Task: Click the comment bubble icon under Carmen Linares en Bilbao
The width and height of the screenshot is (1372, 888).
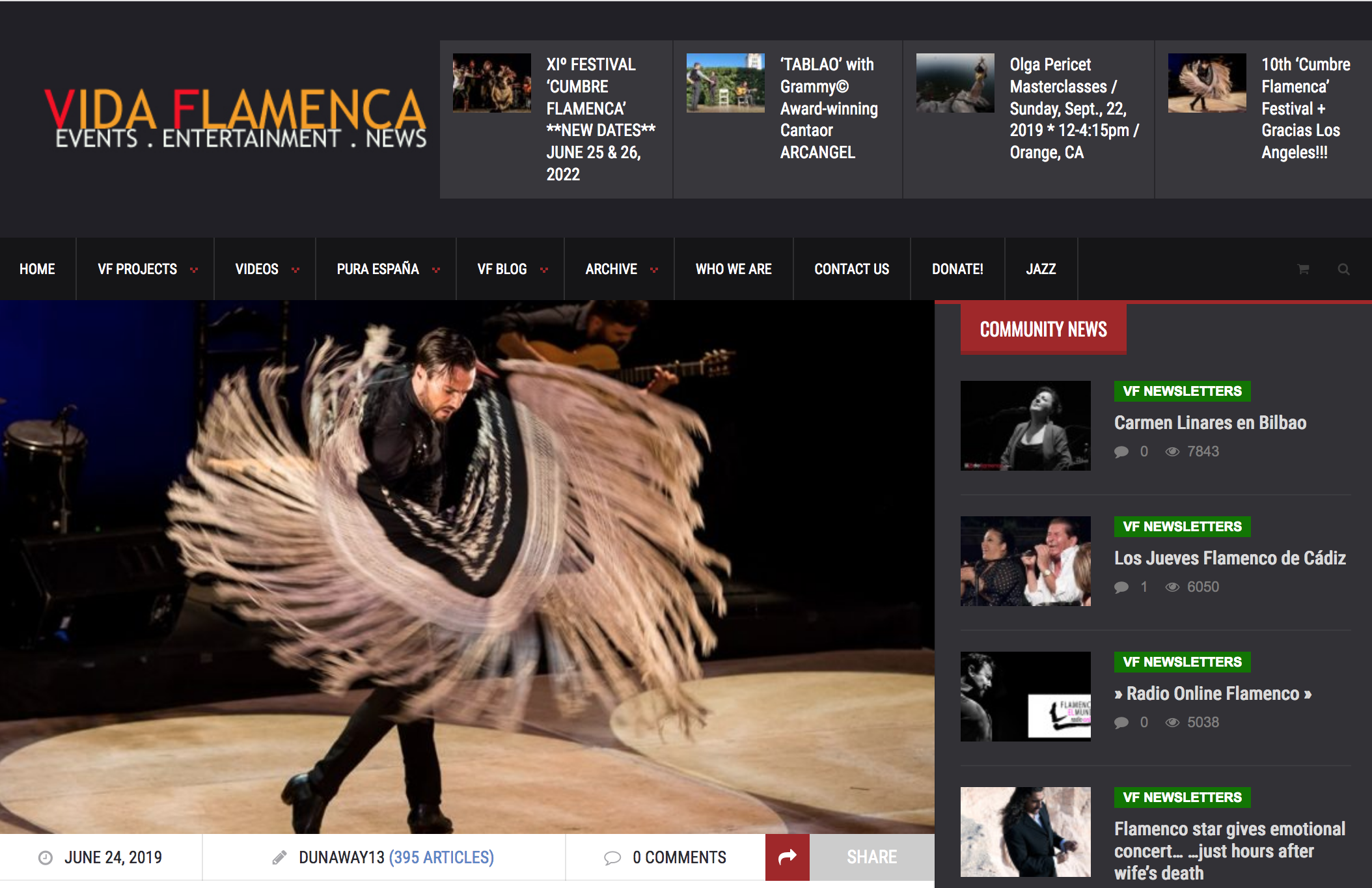Action: pyautogui.click(x=1121, y=451)
